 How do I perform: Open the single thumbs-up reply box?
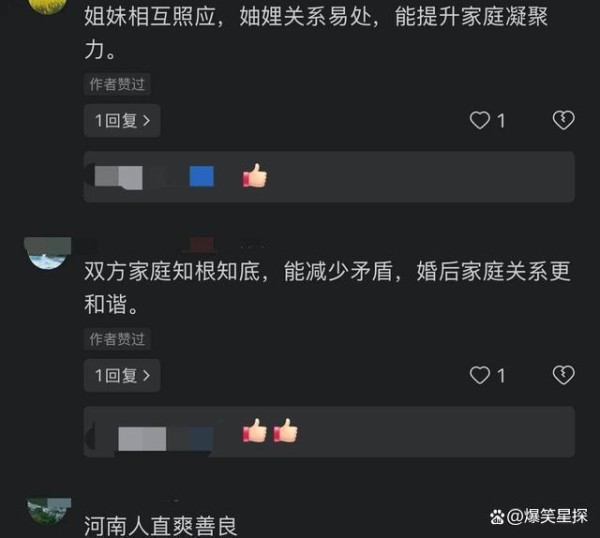point(329,177)
